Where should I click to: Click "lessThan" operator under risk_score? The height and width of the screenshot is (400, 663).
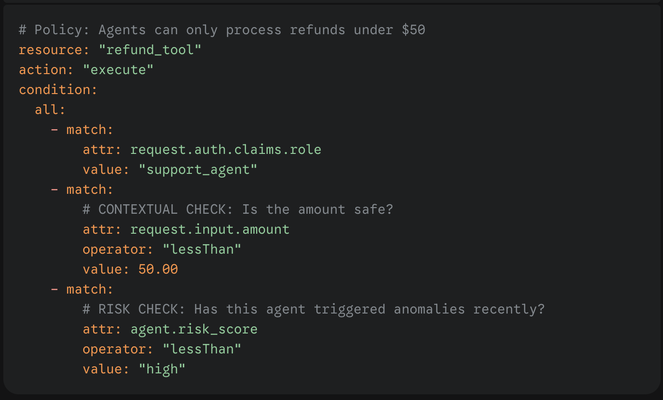202,349
